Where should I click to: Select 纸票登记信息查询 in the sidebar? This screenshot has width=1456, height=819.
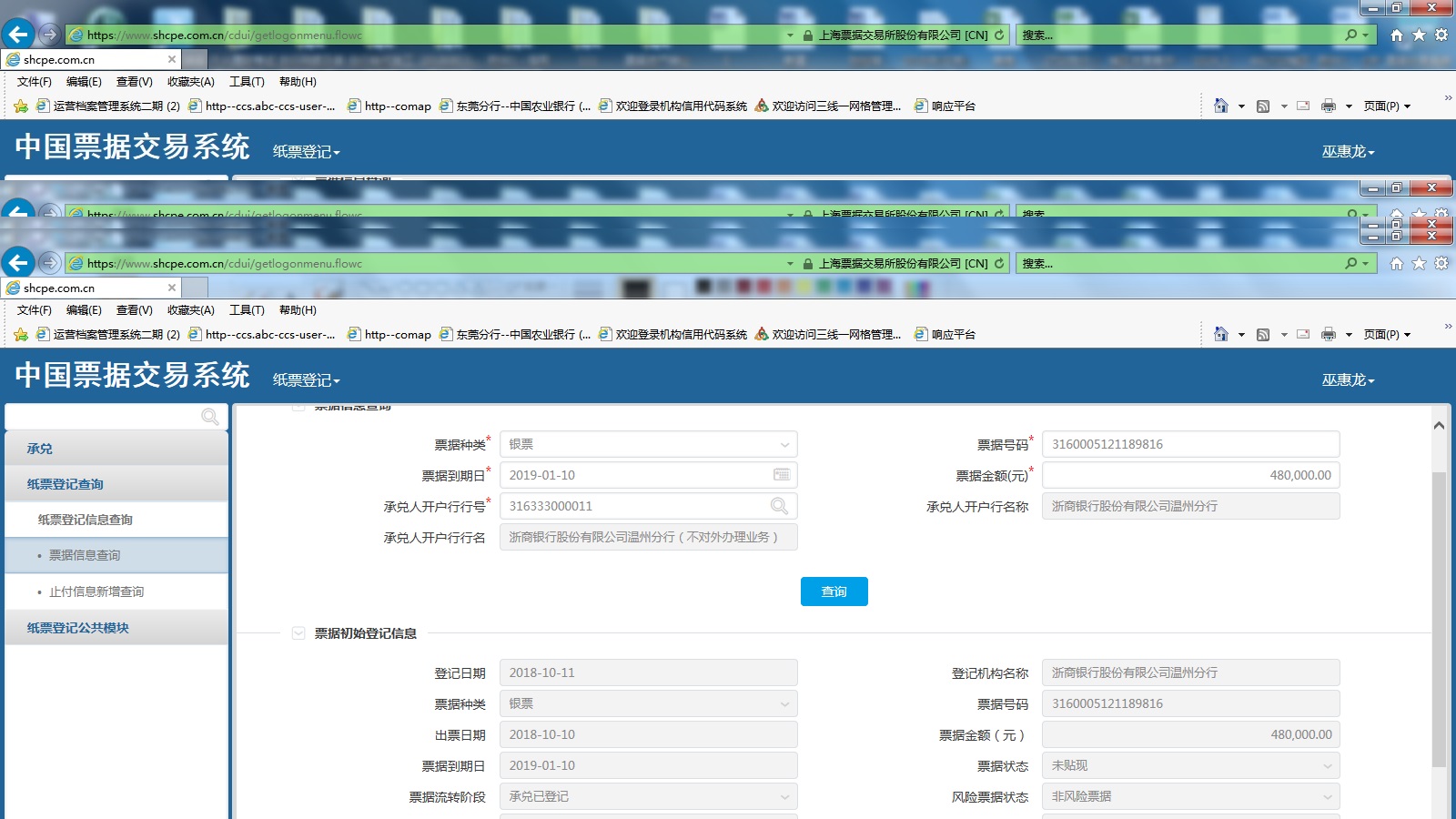(x=86, y=520)
